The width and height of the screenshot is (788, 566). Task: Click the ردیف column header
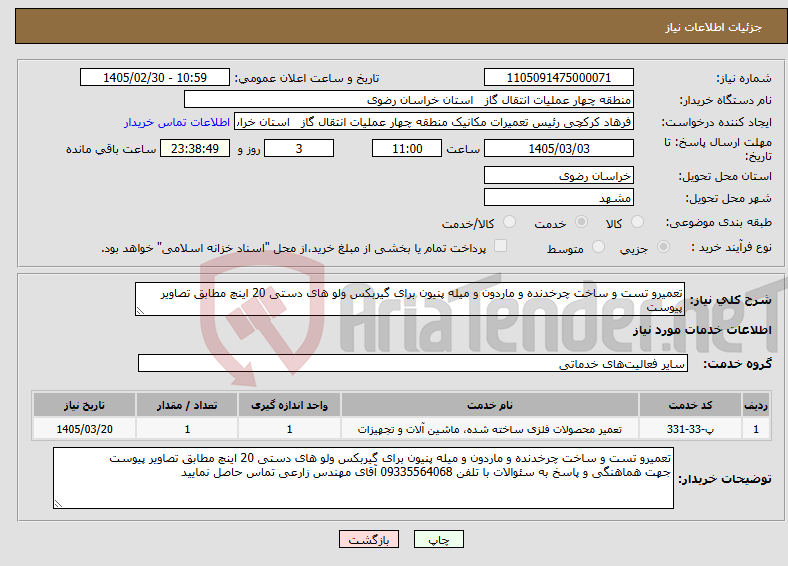click(756, 405)
